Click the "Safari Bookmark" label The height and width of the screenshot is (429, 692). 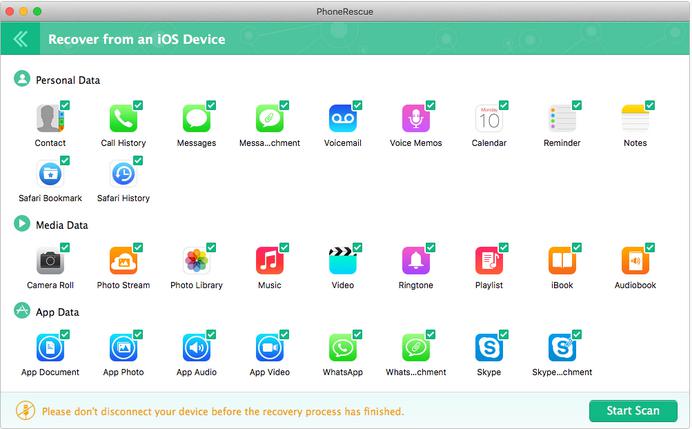50,198
